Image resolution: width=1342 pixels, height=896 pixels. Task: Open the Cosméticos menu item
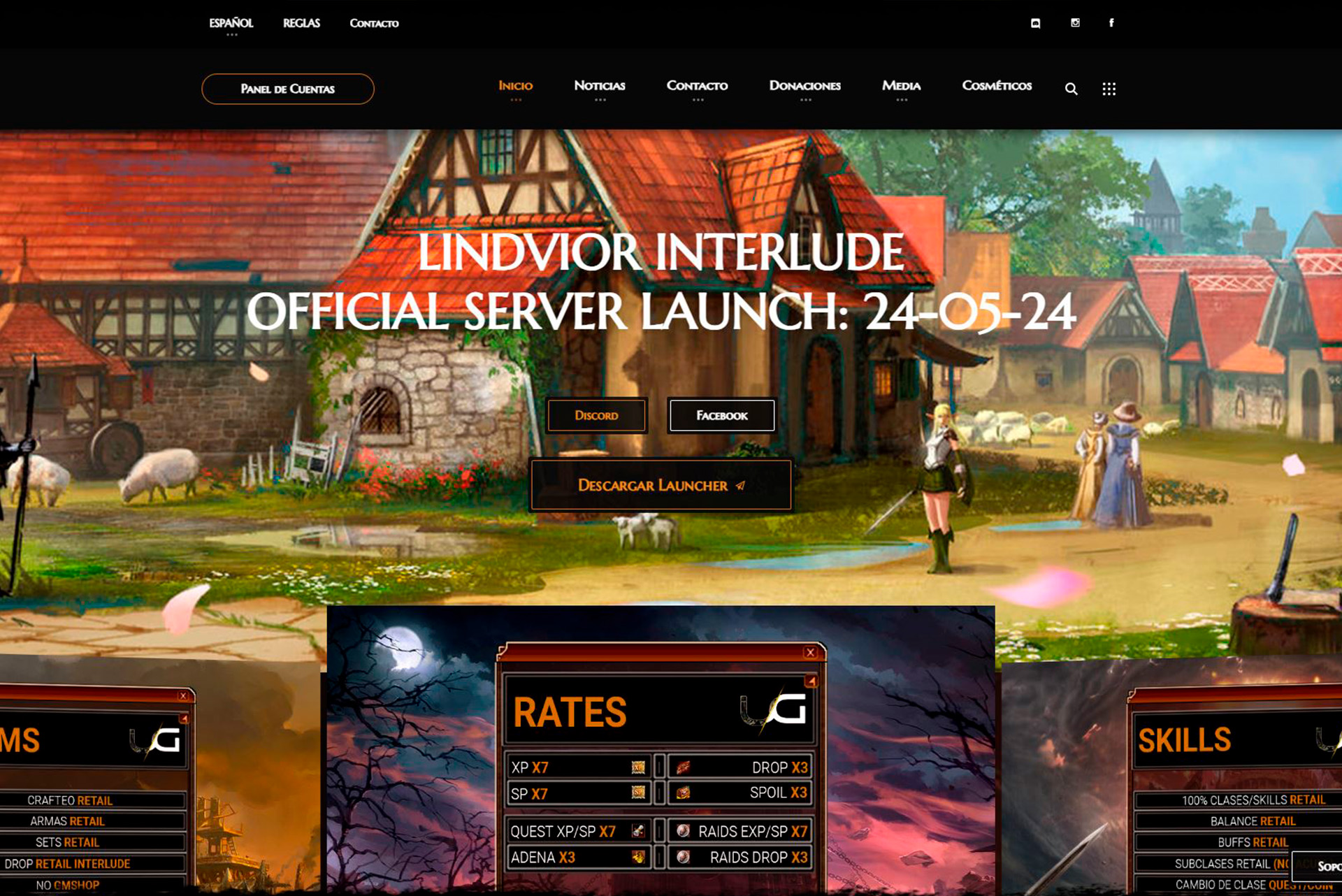[997, 85]
